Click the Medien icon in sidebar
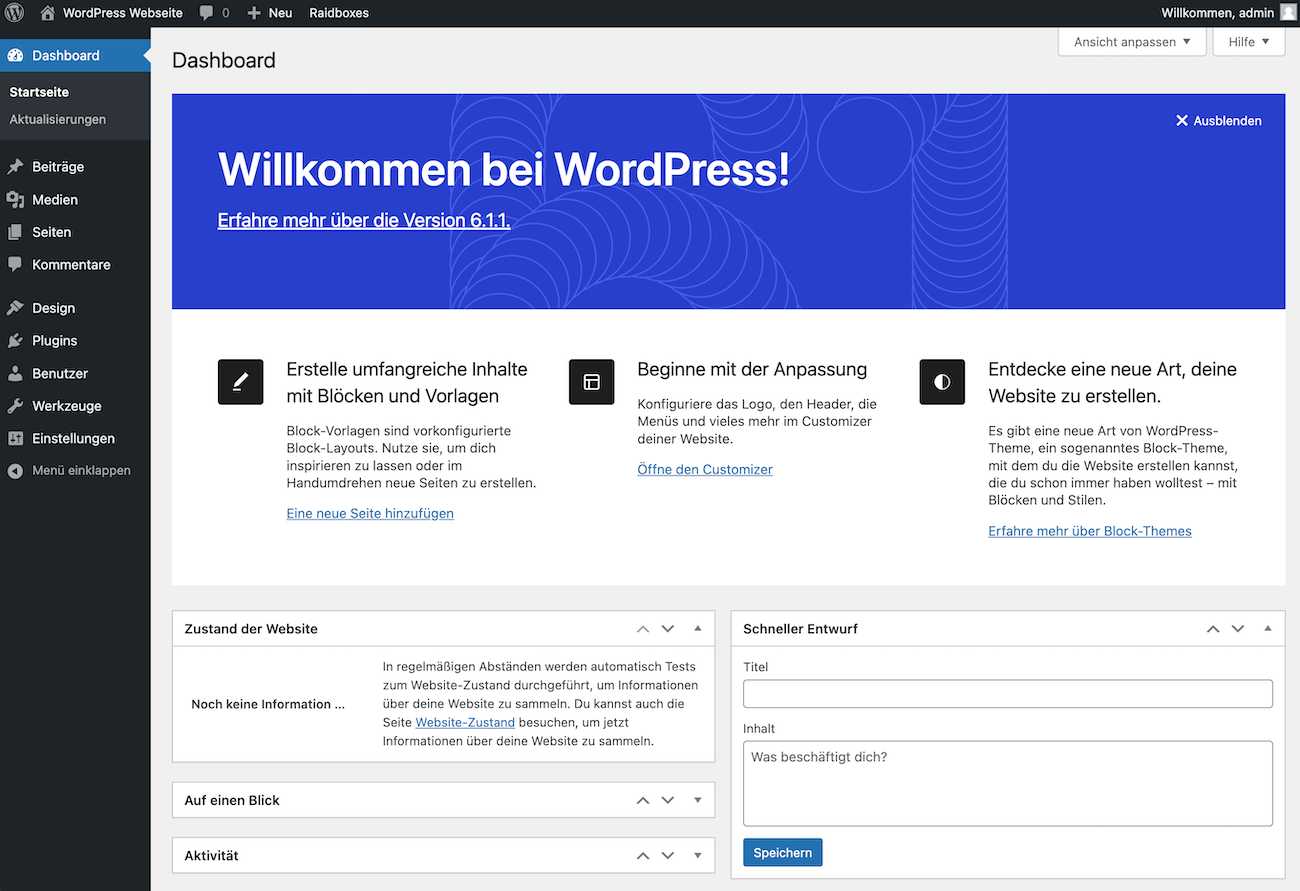Image resolution: width=1300 pixels, height=891 pixels. pos(15,200)
